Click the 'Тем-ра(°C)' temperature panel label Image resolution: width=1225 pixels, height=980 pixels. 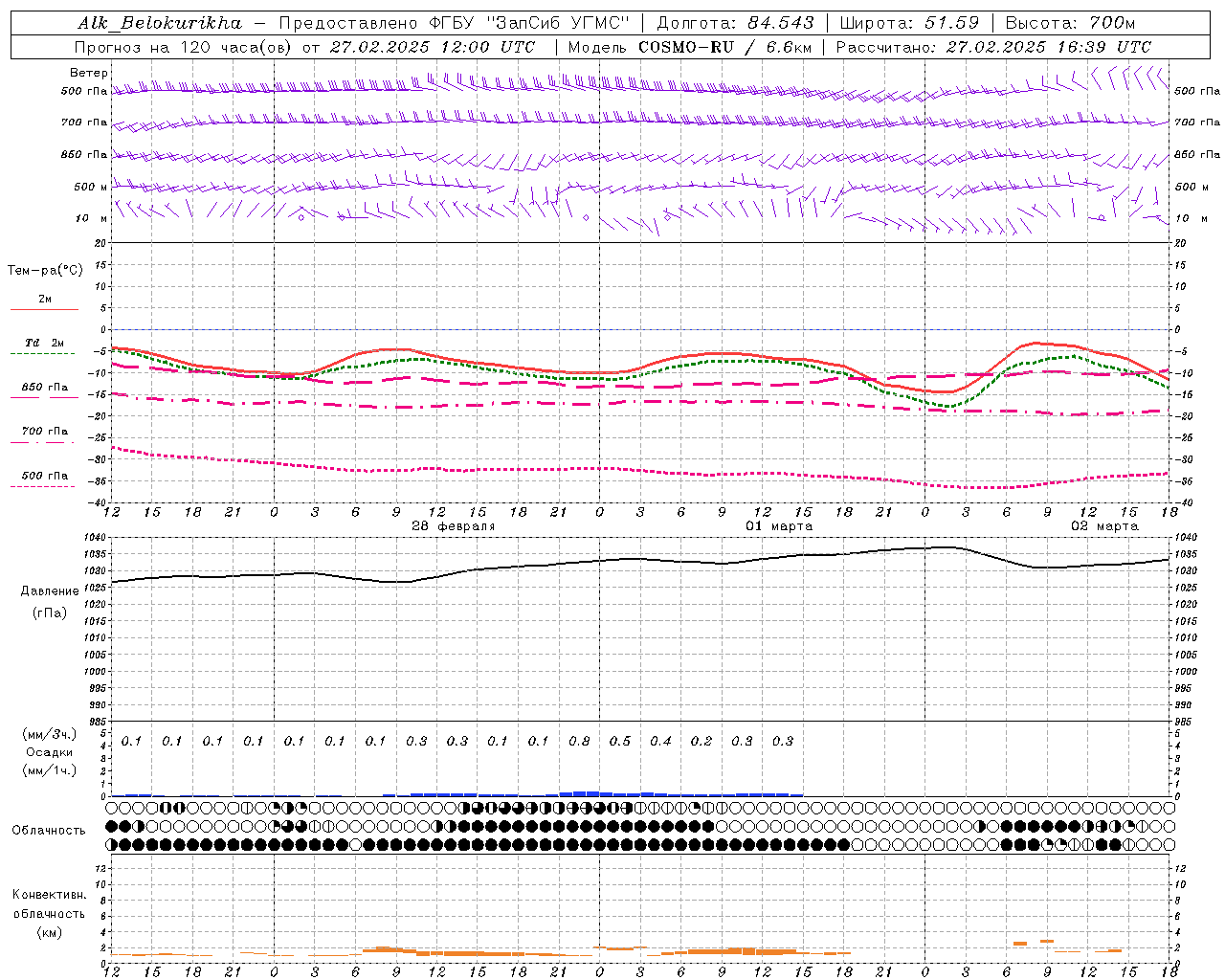[x=45, y=271]
